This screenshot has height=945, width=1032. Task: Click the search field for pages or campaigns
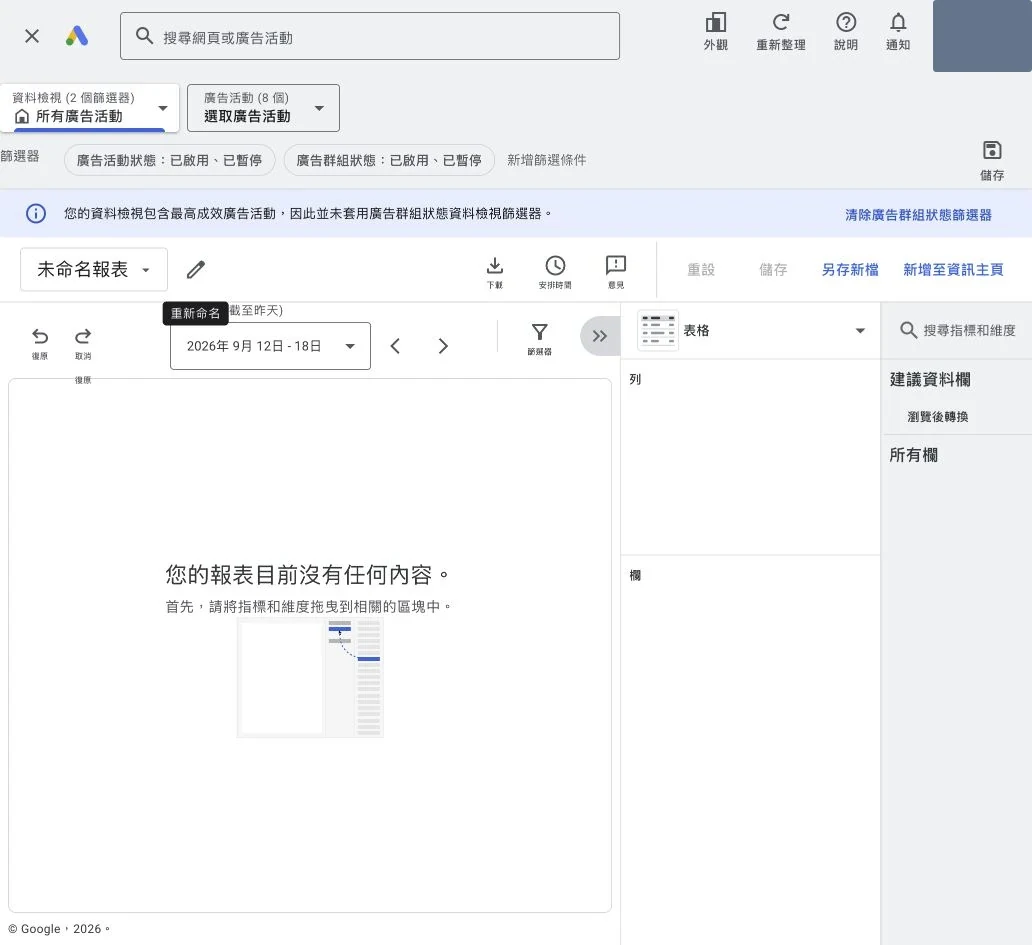coord(370,36)
